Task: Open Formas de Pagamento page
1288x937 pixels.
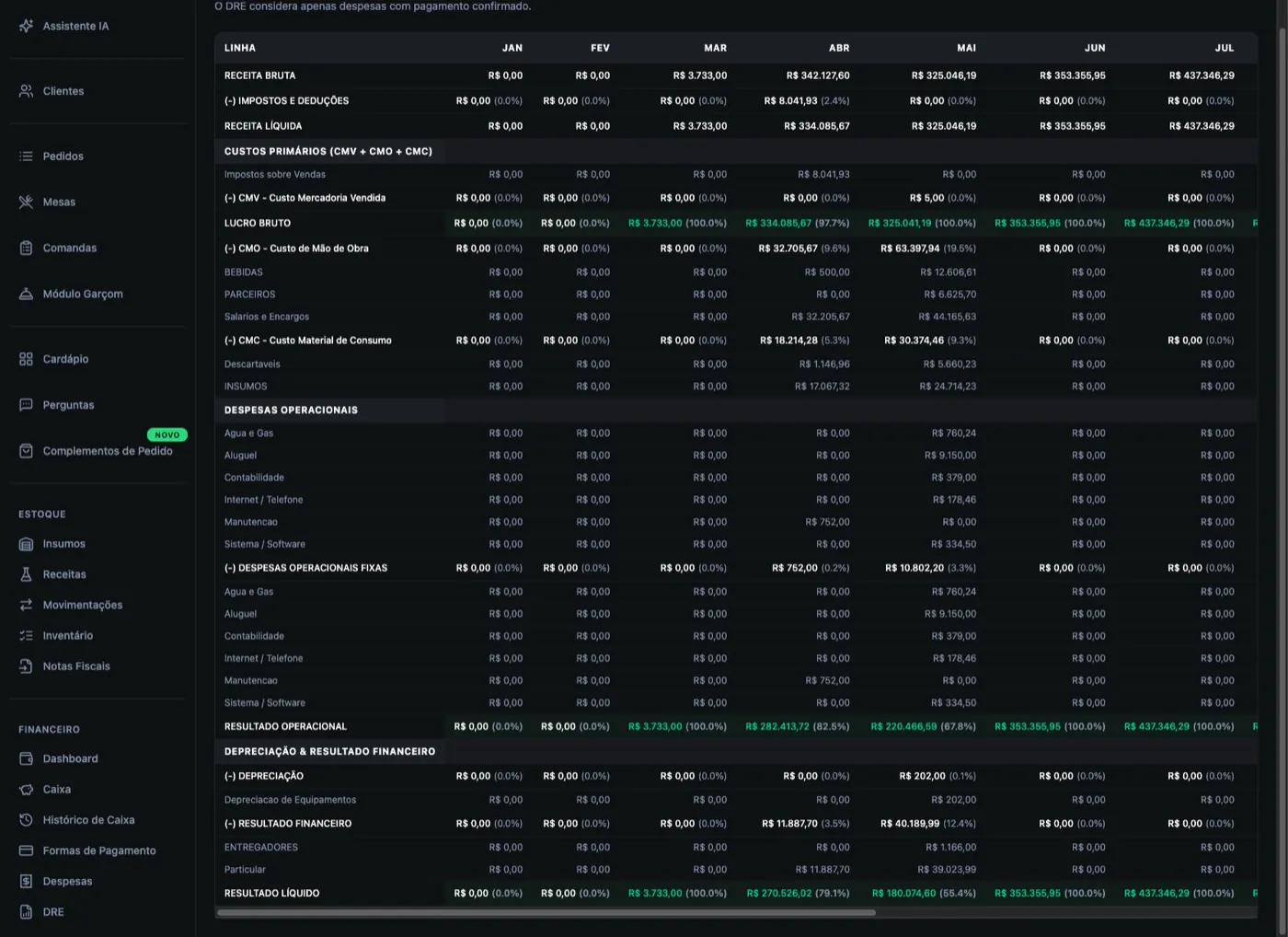Action: pos(98,850)
